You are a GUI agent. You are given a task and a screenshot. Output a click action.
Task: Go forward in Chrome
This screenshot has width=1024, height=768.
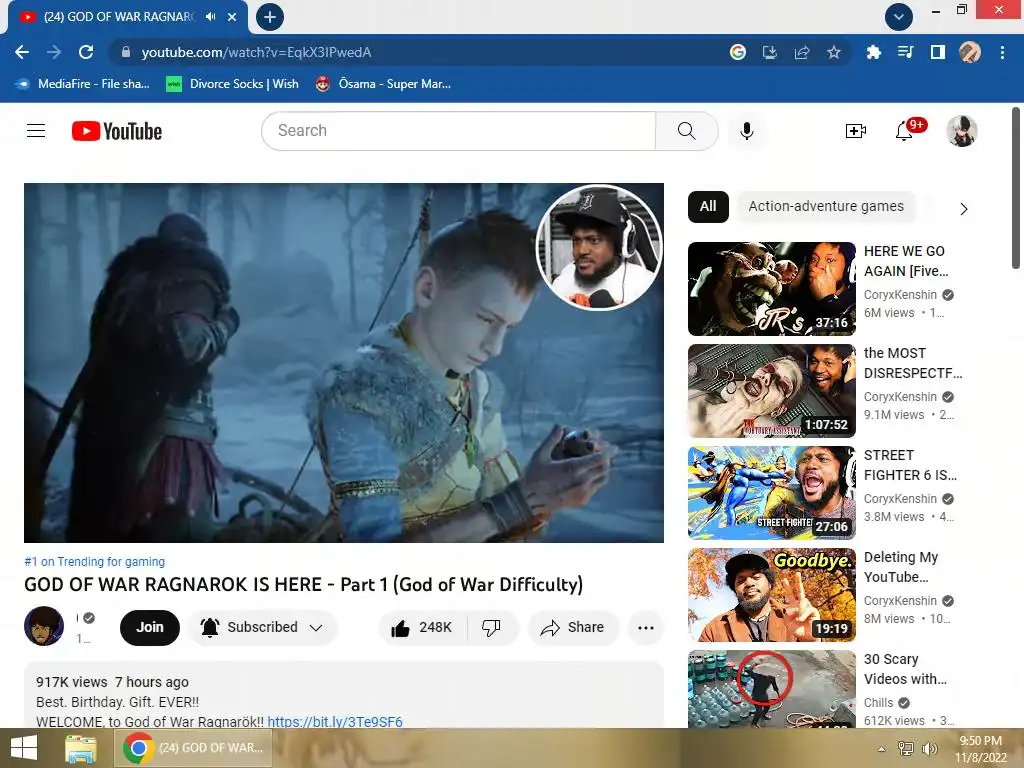pyautogui.click(x=54, y=52)
